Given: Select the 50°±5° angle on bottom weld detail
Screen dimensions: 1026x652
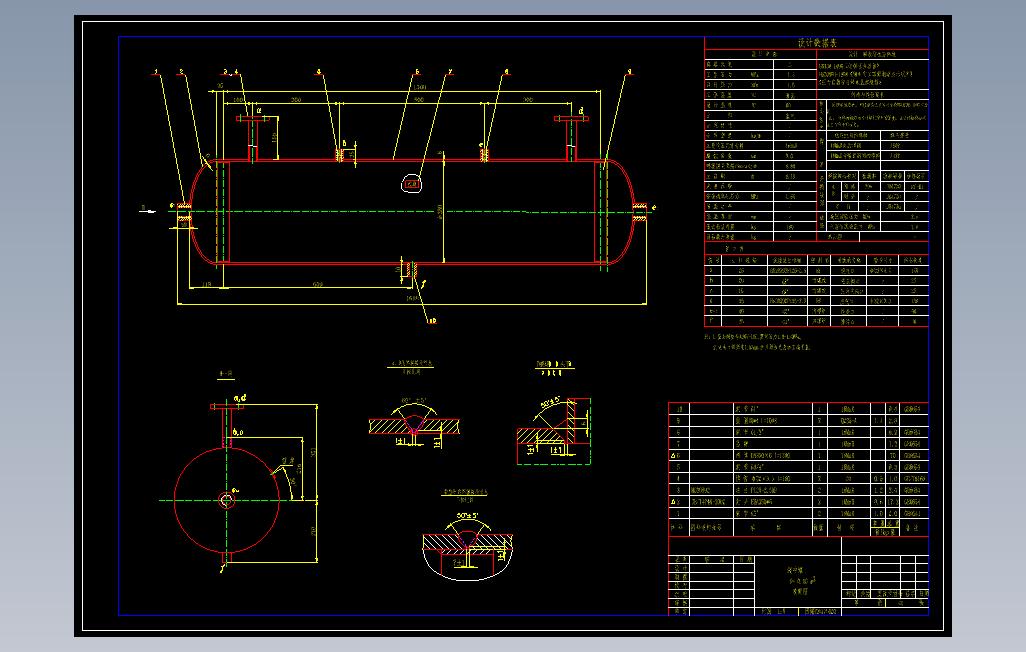Looking at the screenshot, I should tap(467, 516).
